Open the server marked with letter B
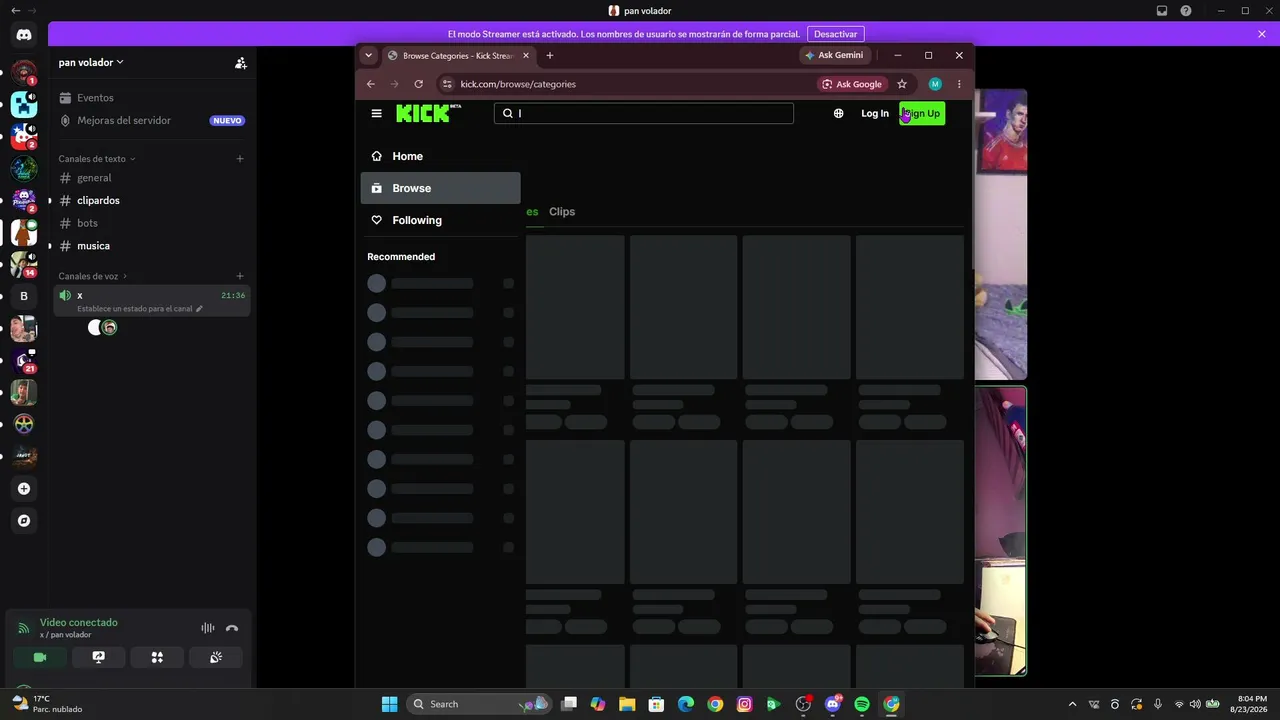Screen dimensions: 1280x720 click(24, 296)
